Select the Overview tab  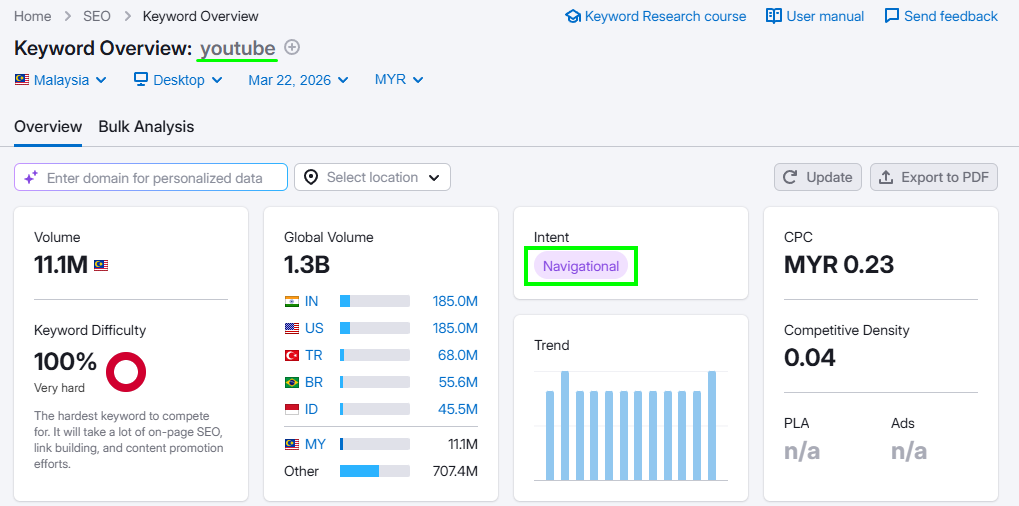[x=48, y=127]
